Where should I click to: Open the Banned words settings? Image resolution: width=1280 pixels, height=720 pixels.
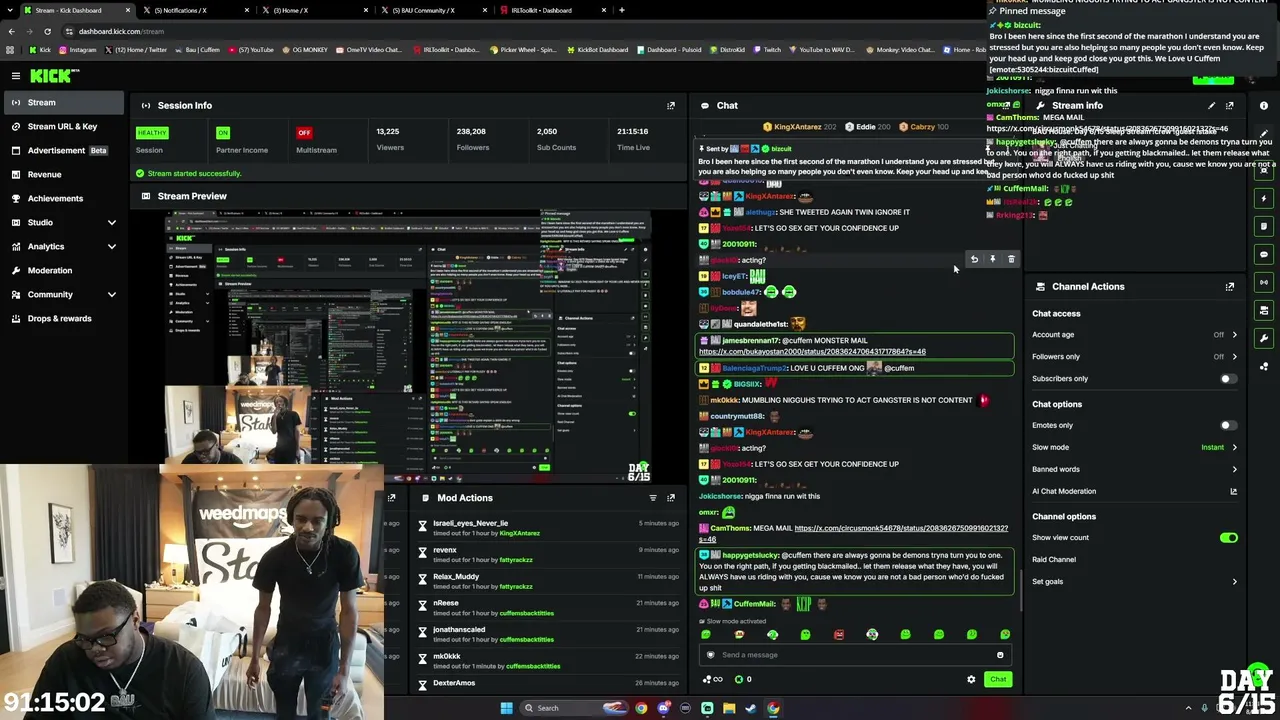[x=1134, y=469]
